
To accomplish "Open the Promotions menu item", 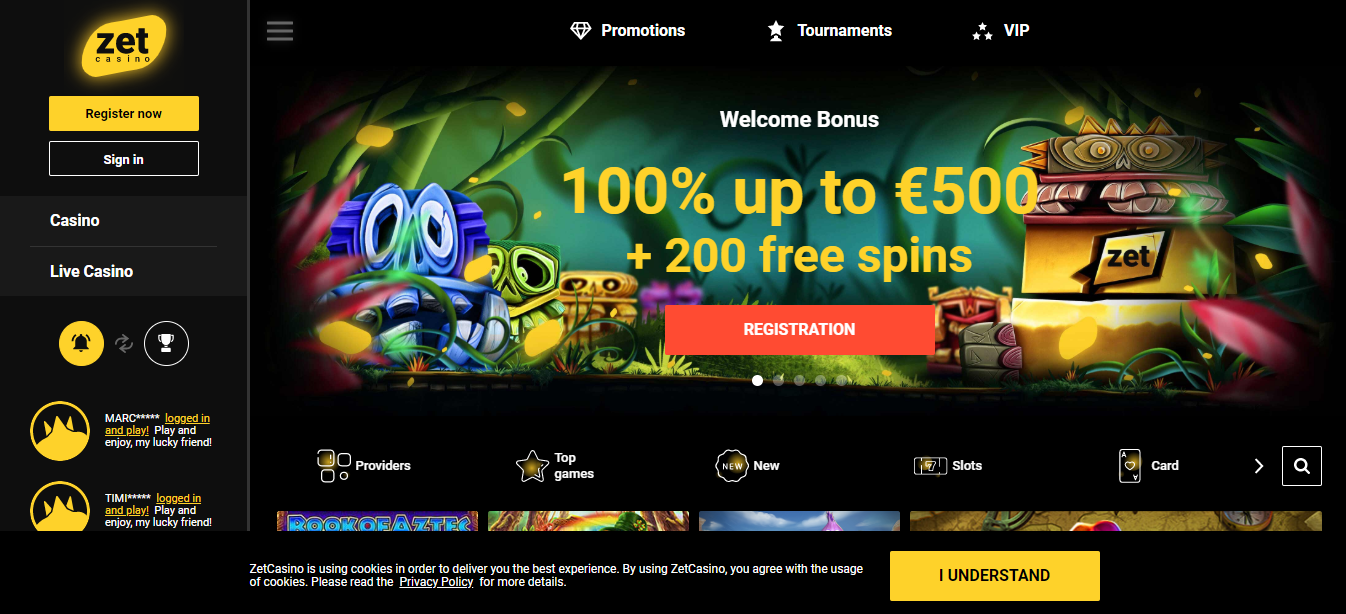I will [628, 31].
